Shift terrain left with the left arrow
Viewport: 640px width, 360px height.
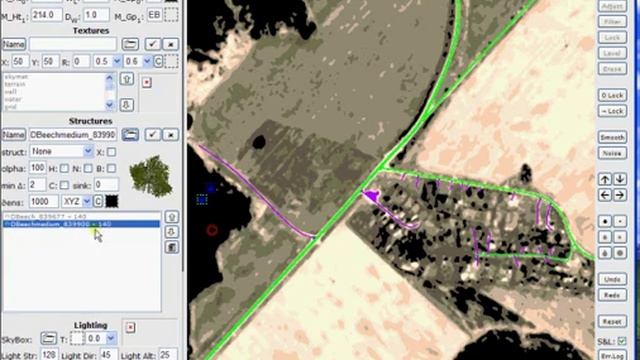[605, 195]
